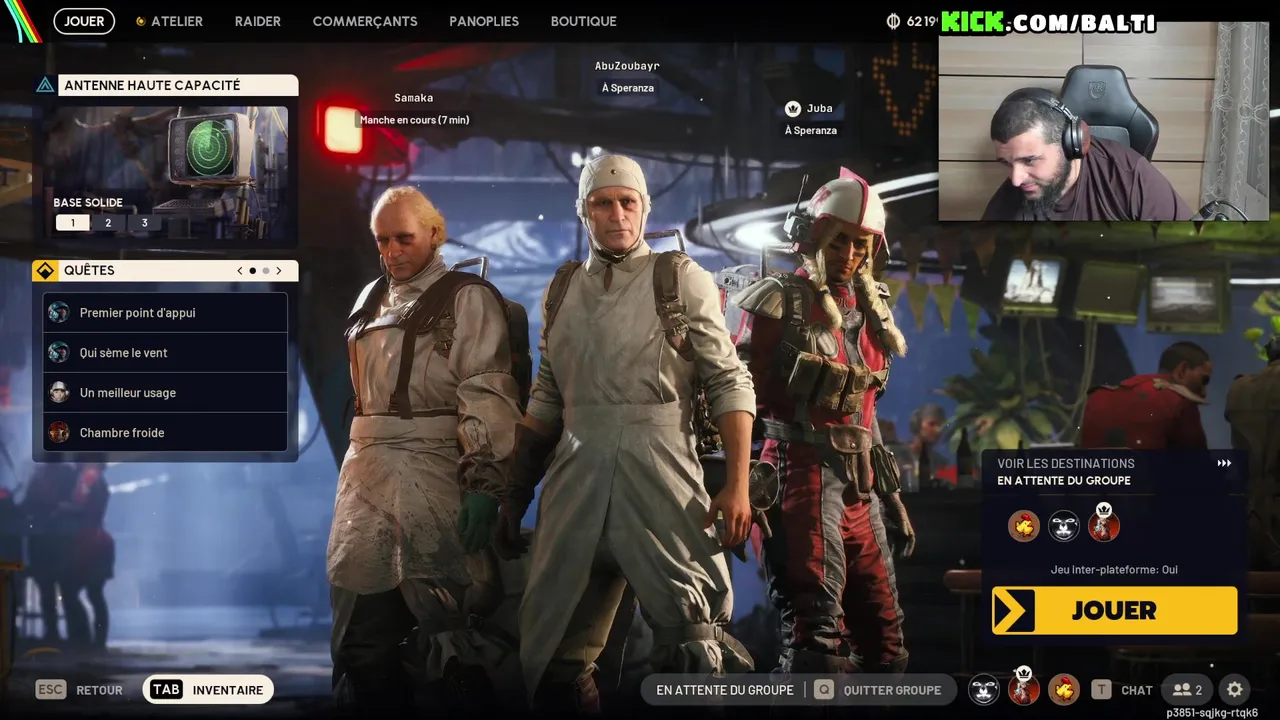Click the quest icon for Premier point d'appui
1280x720 pixels.
pyautogui.click(x=59, y=312)
